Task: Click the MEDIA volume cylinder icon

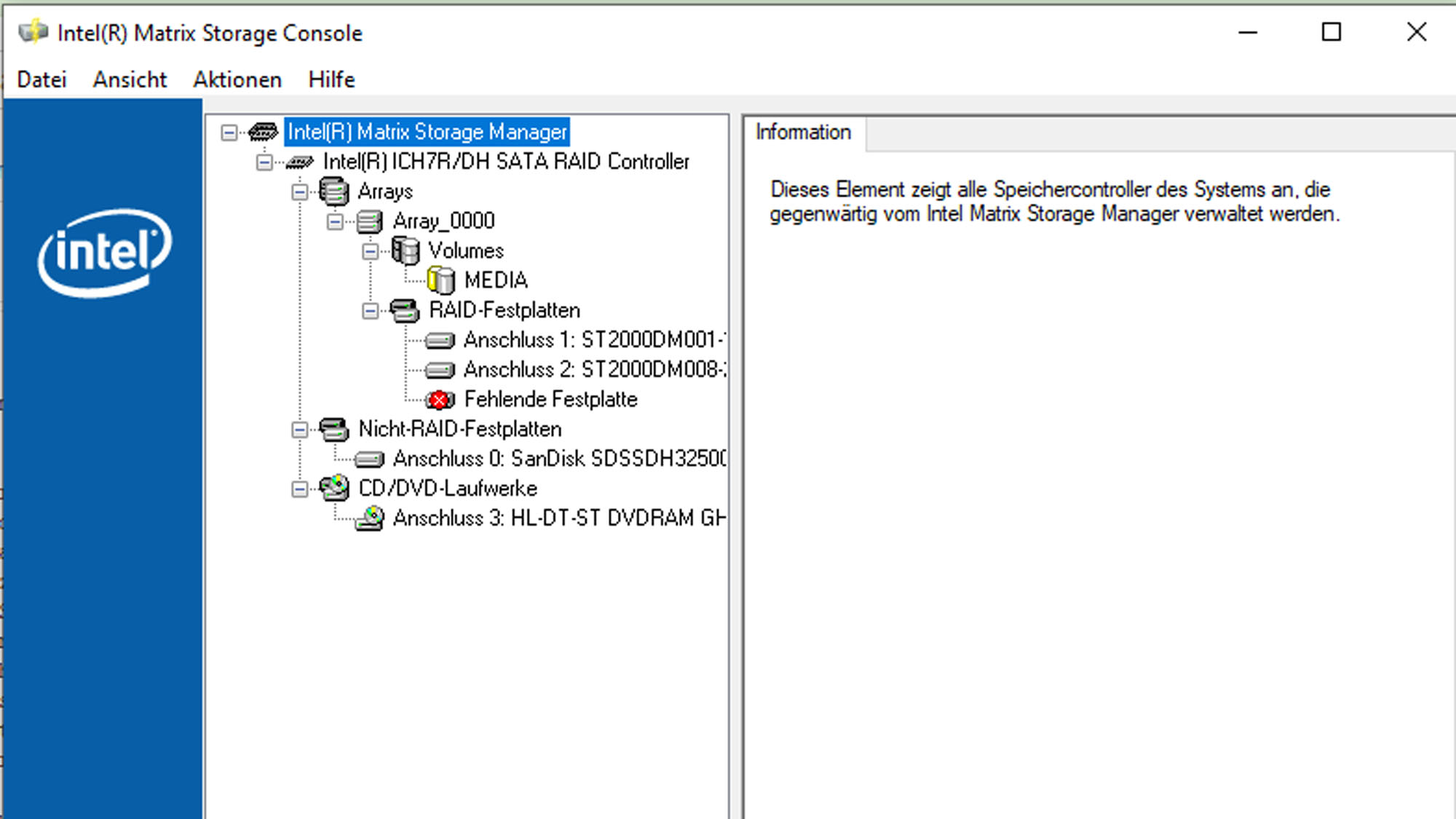Action: coord(441,280)
